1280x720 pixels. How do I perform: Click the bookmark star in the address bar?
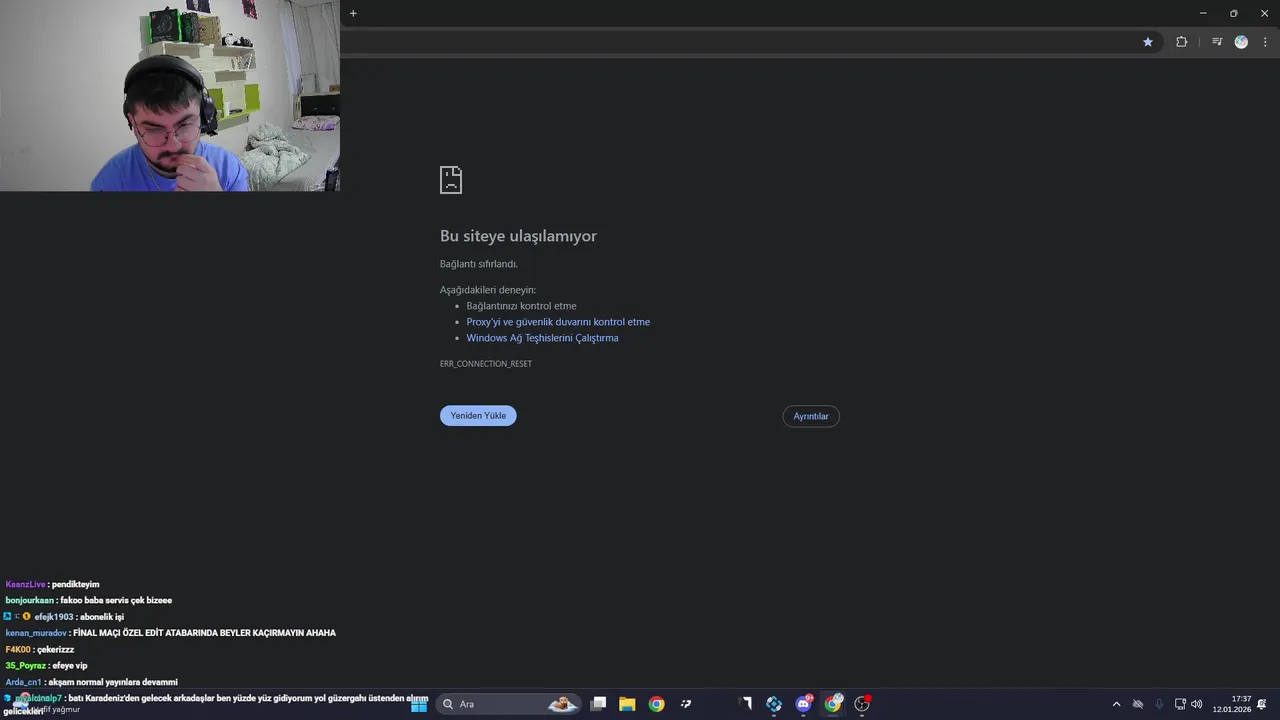point(1148,42)
